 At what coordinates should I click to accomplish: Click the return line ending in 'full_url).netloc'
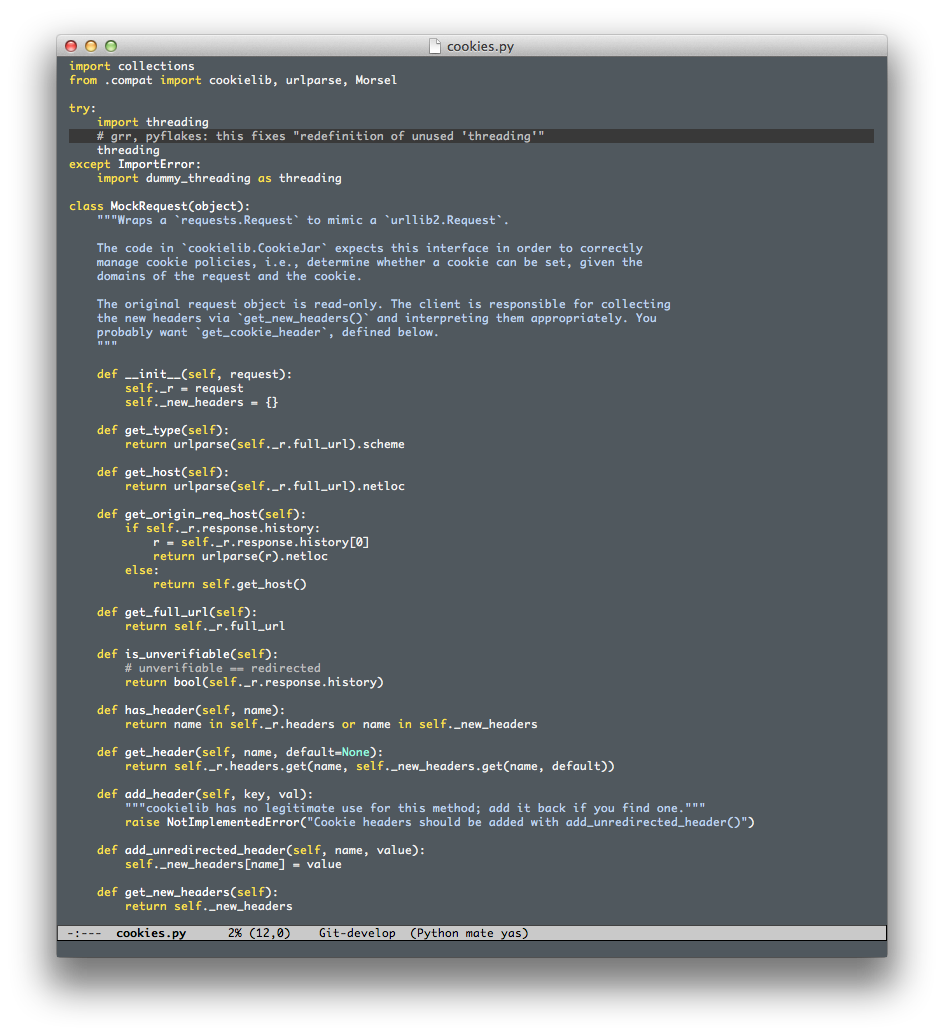pyautogui.click(x=265, y=486)
